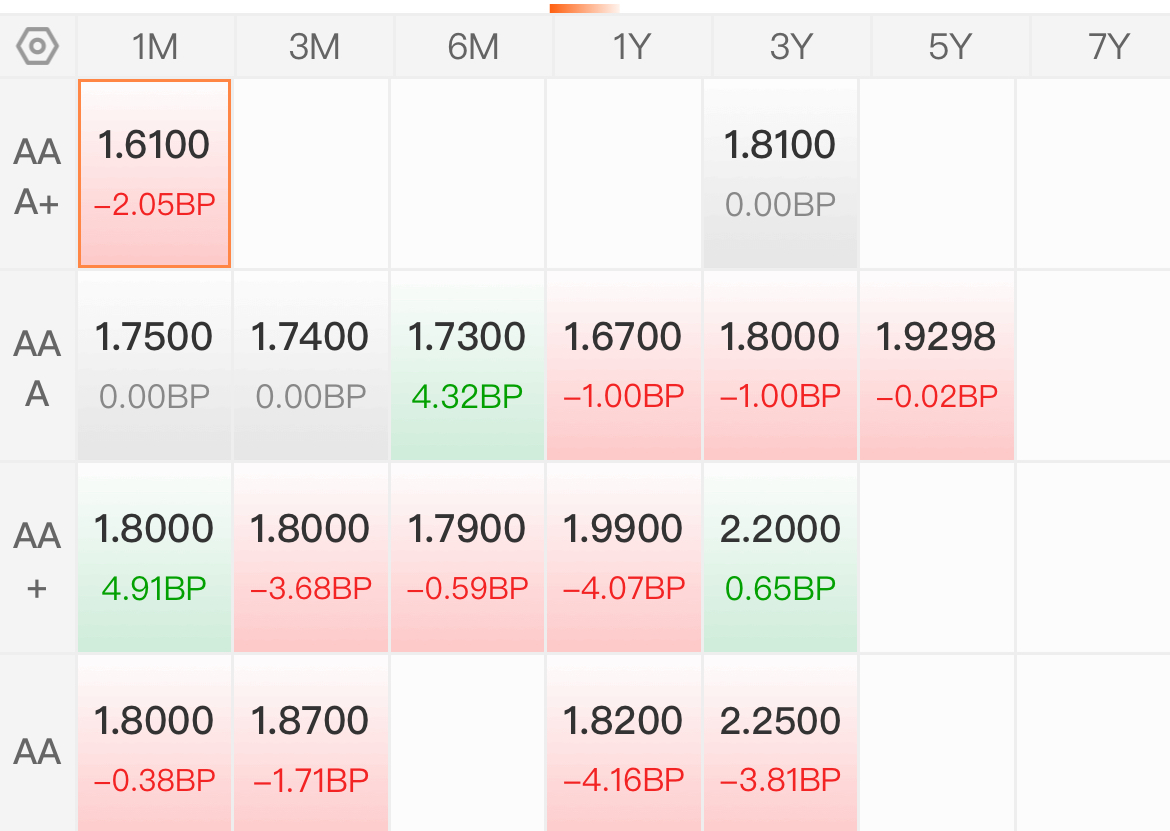
Task: Select the AA+ 1Y cell 1.9900
Action: pos(624,558)
